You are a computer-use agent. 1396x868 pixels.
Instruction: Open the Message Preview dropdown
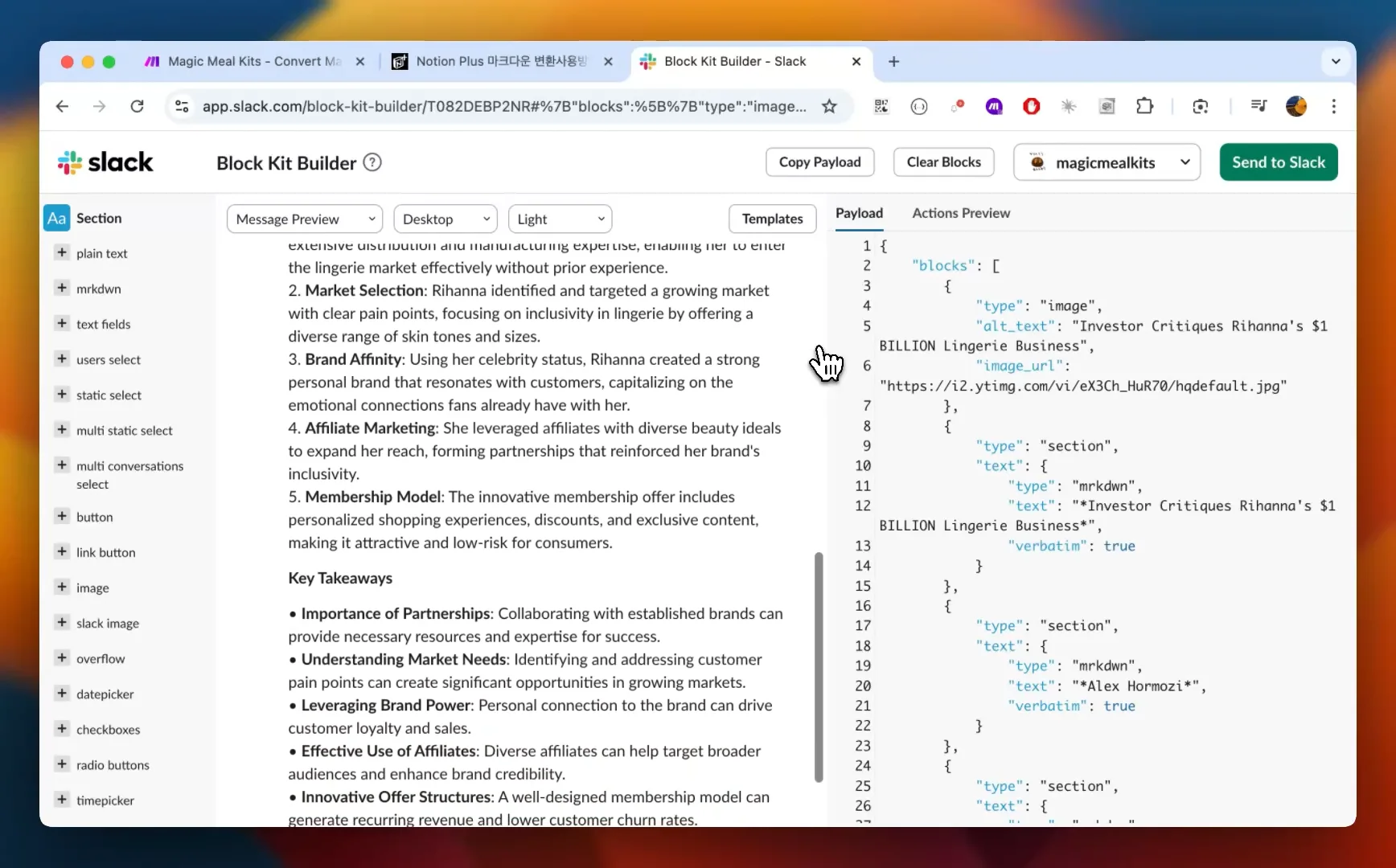coord(304,219)
